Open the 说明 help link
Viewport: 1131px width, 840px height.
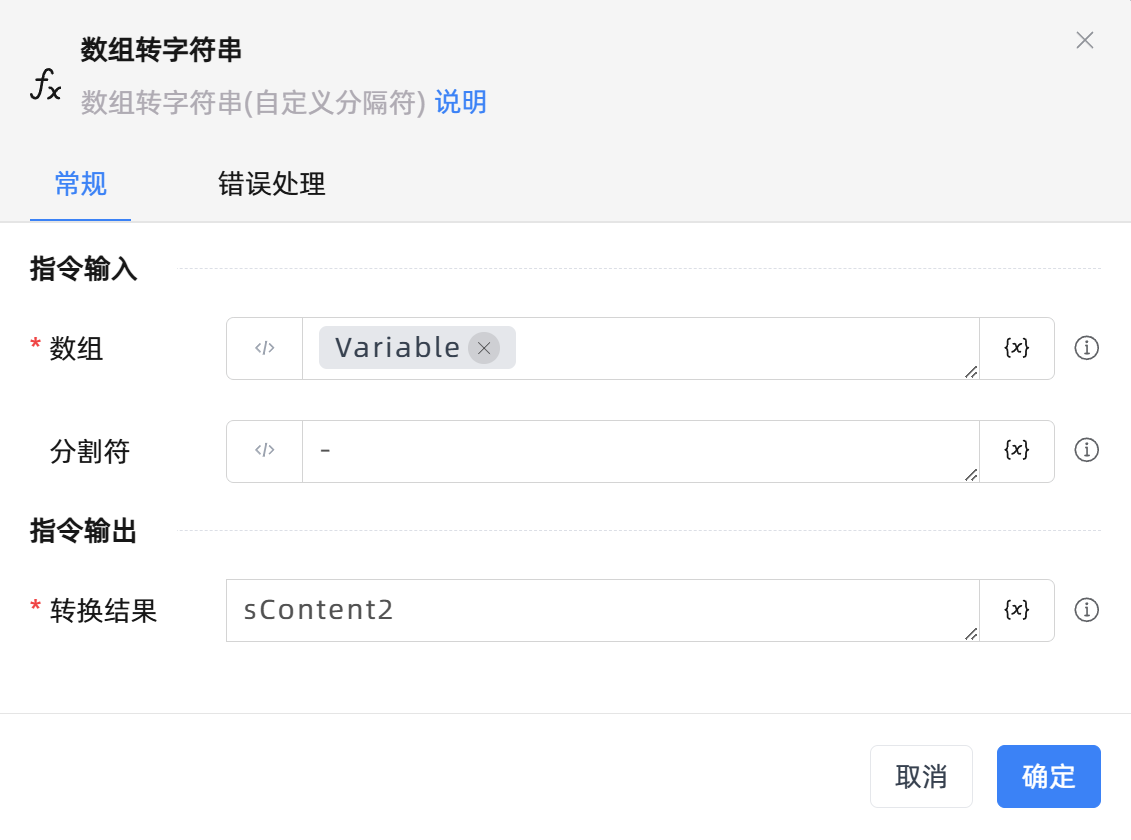click(461, 102)
